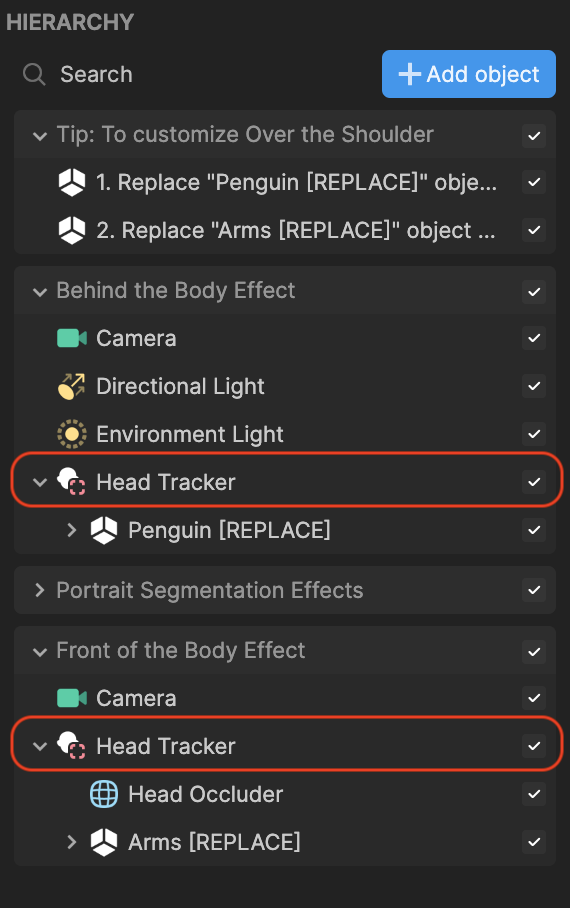The width and height of the screenshot is (570, 908).
Task: Click the Add object button
Action: pyautogui.click(x=469, y=74)
